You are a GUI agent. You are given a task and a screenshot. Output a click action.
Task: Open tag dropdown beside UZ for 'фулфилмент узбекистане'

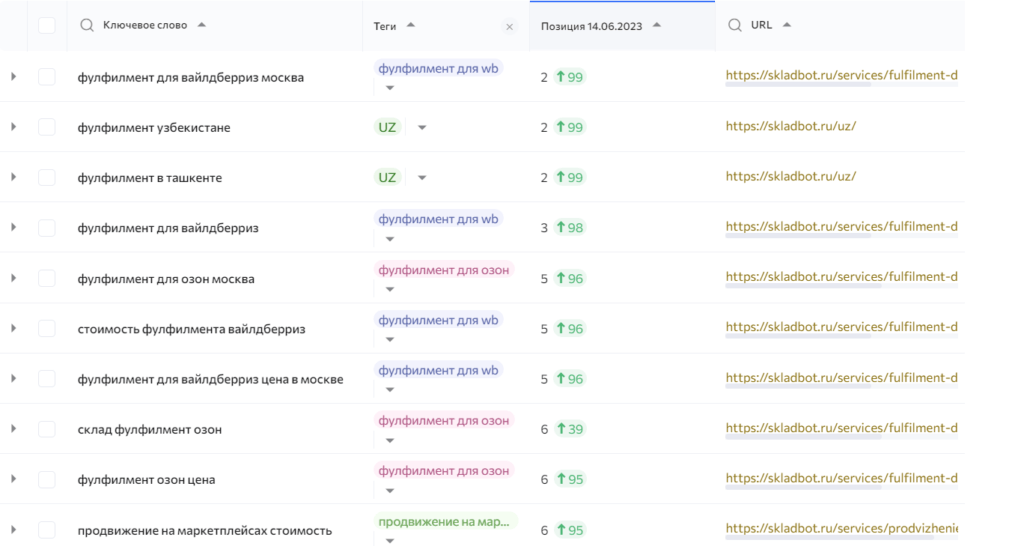pyautogui.click(x=421, y=127)
